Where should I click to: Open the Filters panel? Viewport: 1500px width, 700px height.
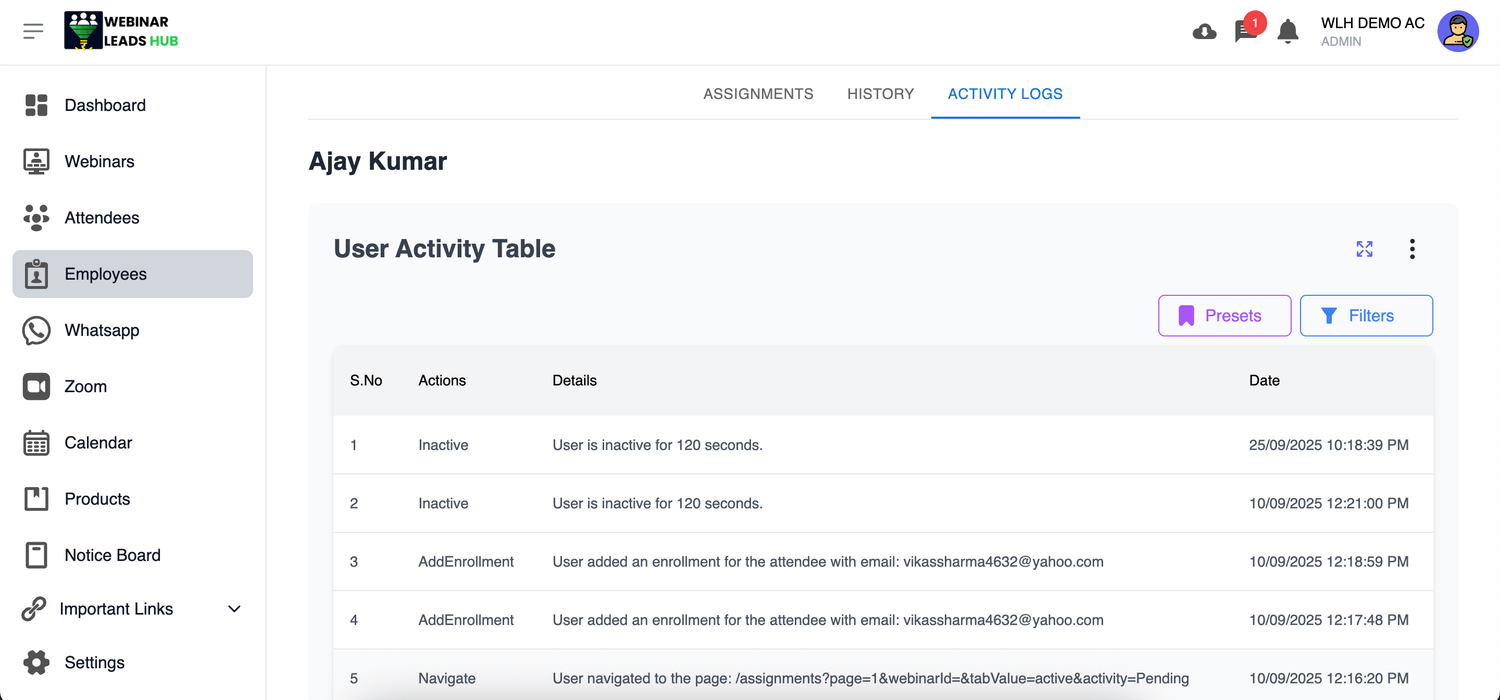click(x=1366, y=316)
